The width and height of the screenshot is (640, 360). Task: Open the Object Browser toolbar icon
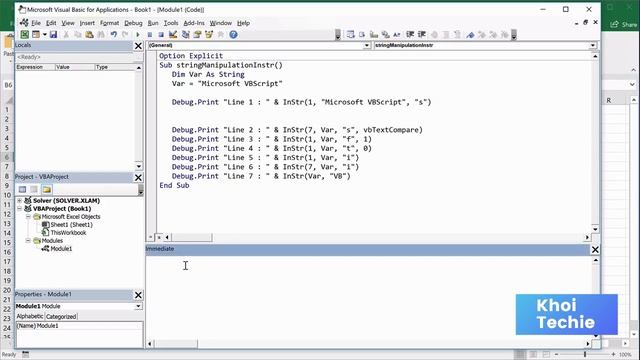pyautogui.click(x=209, y=35)
